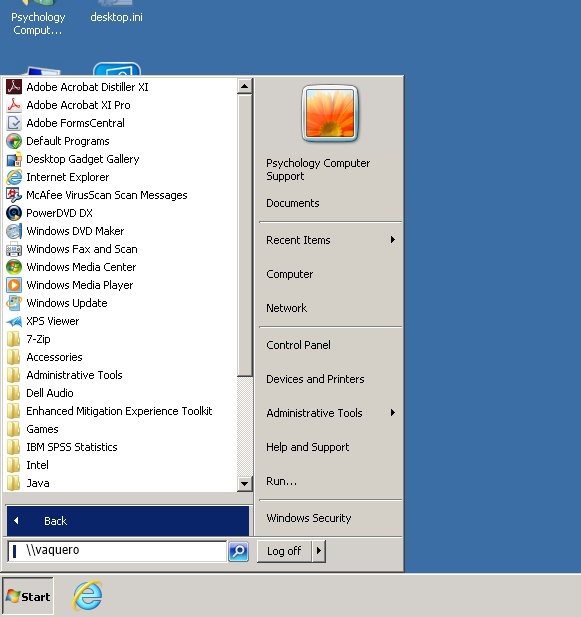Viewport: 581px width, 617px height.
Task: Open Documents from Start menu
Action: 293,203
